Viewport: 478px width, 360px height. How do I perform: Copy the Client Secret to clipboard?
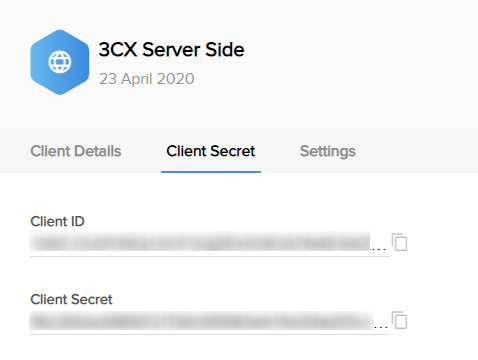(399, 320)
